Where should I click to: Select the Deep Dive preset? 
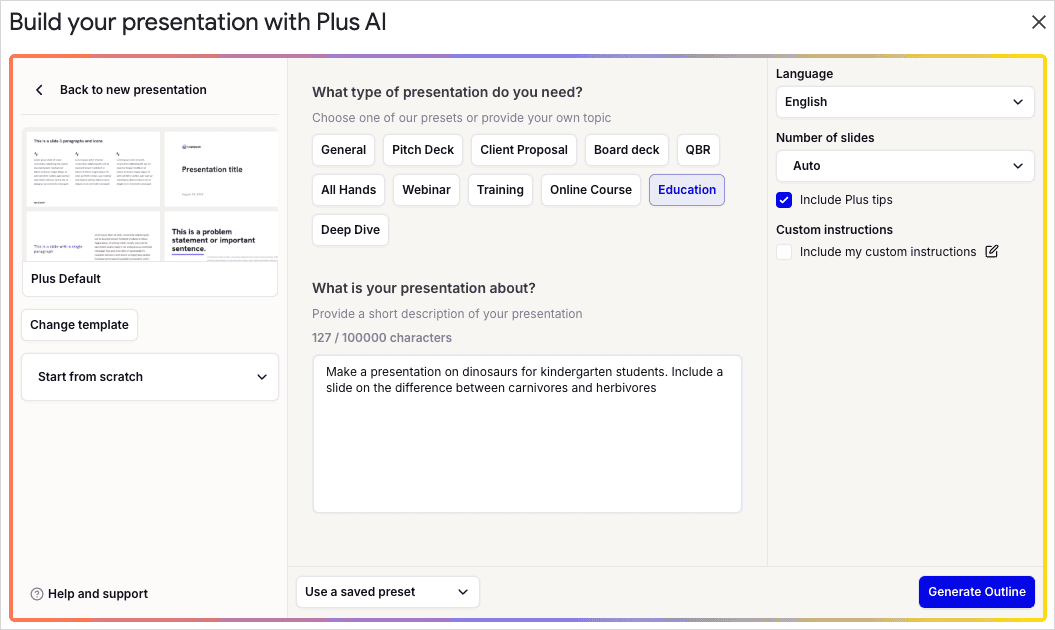[350, 230]
